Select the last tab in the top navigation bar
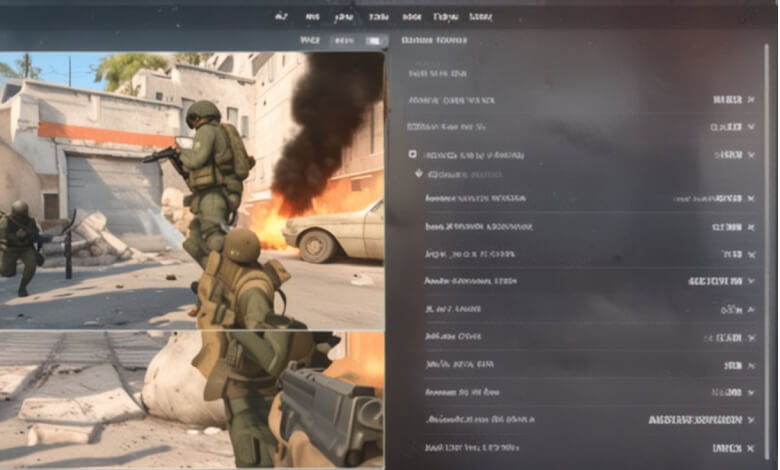Screen dimensions: 780x470 click(x=481, y=17)
